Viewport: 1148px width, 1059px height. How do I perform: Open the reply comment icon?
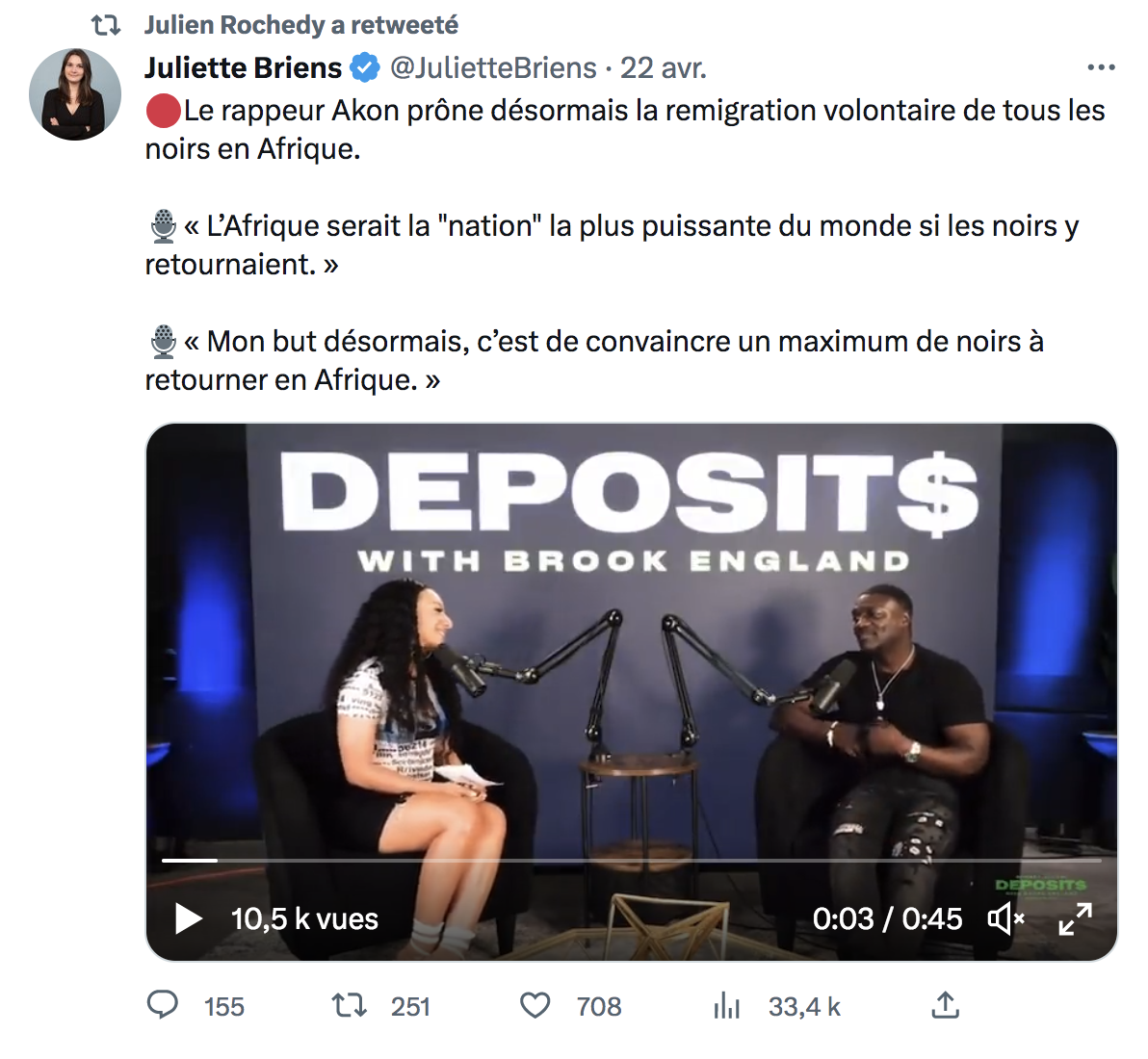coord(163,1006)
